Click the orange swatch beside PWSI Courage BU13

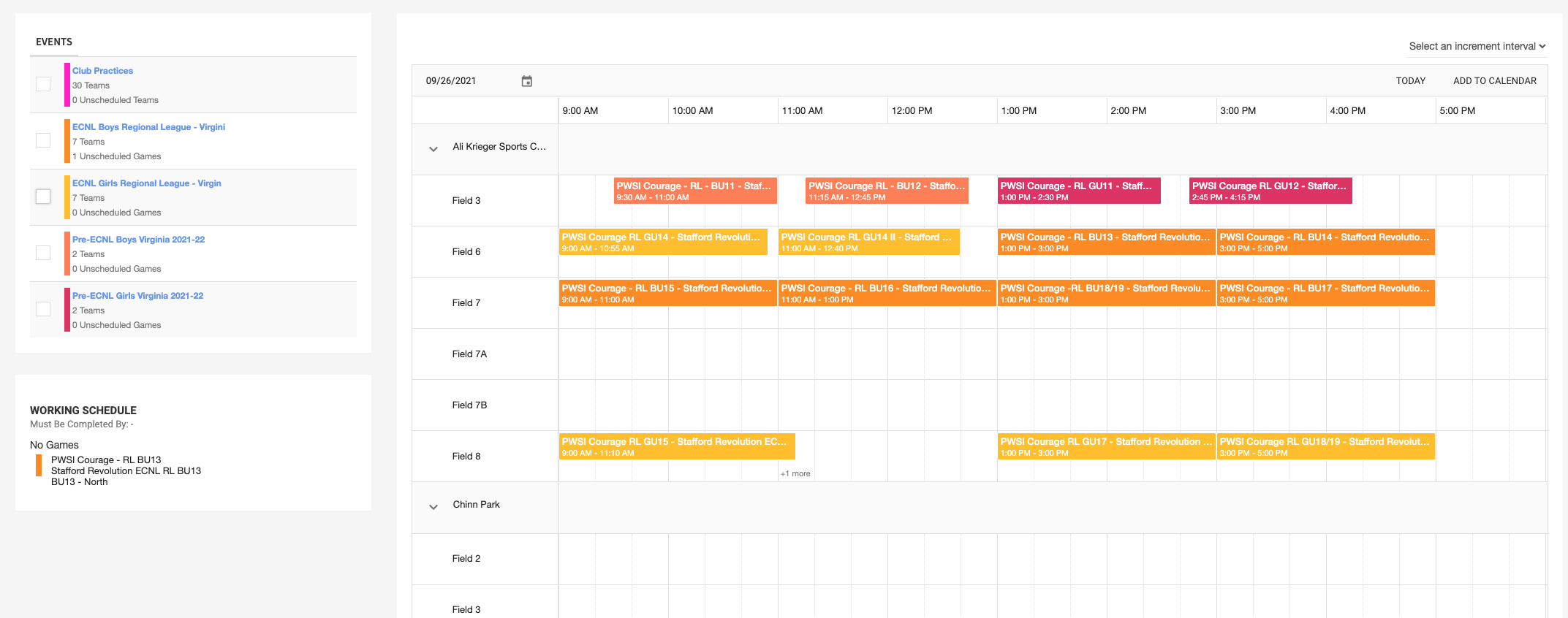(39, 465)
